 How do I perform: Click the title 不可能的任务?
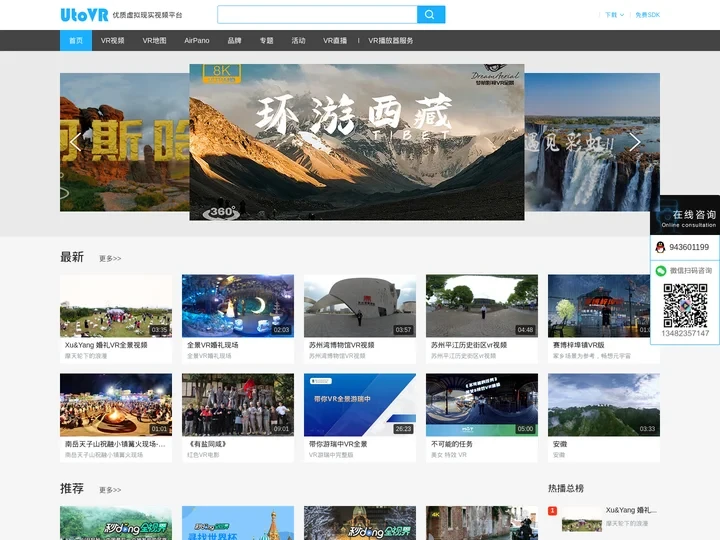click(452, 444)
